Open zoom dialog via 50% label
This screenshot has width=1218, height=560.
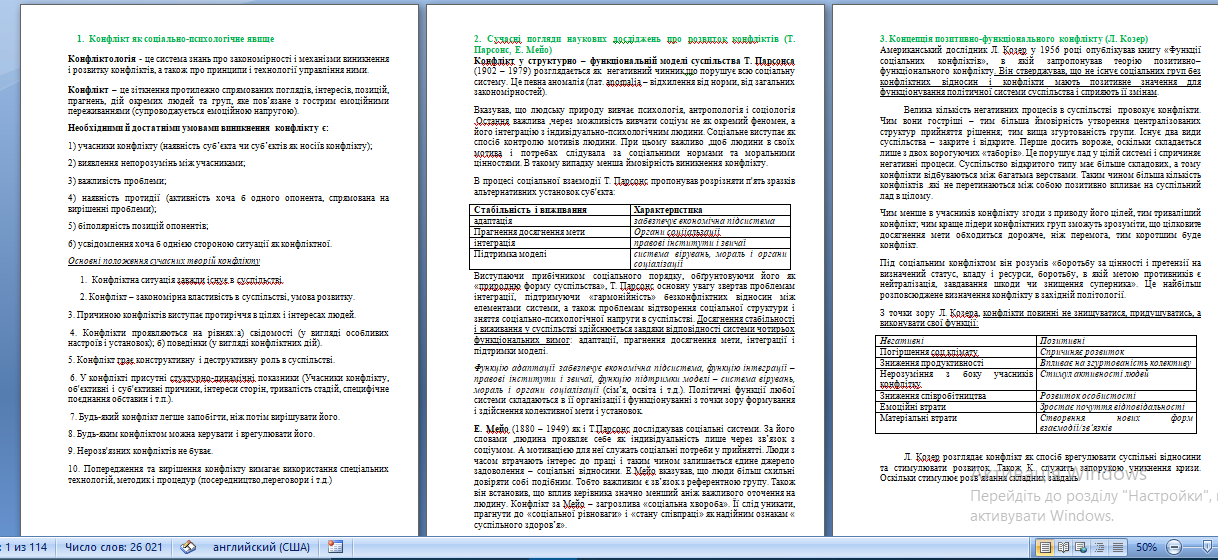click(x=1147, y=547)
